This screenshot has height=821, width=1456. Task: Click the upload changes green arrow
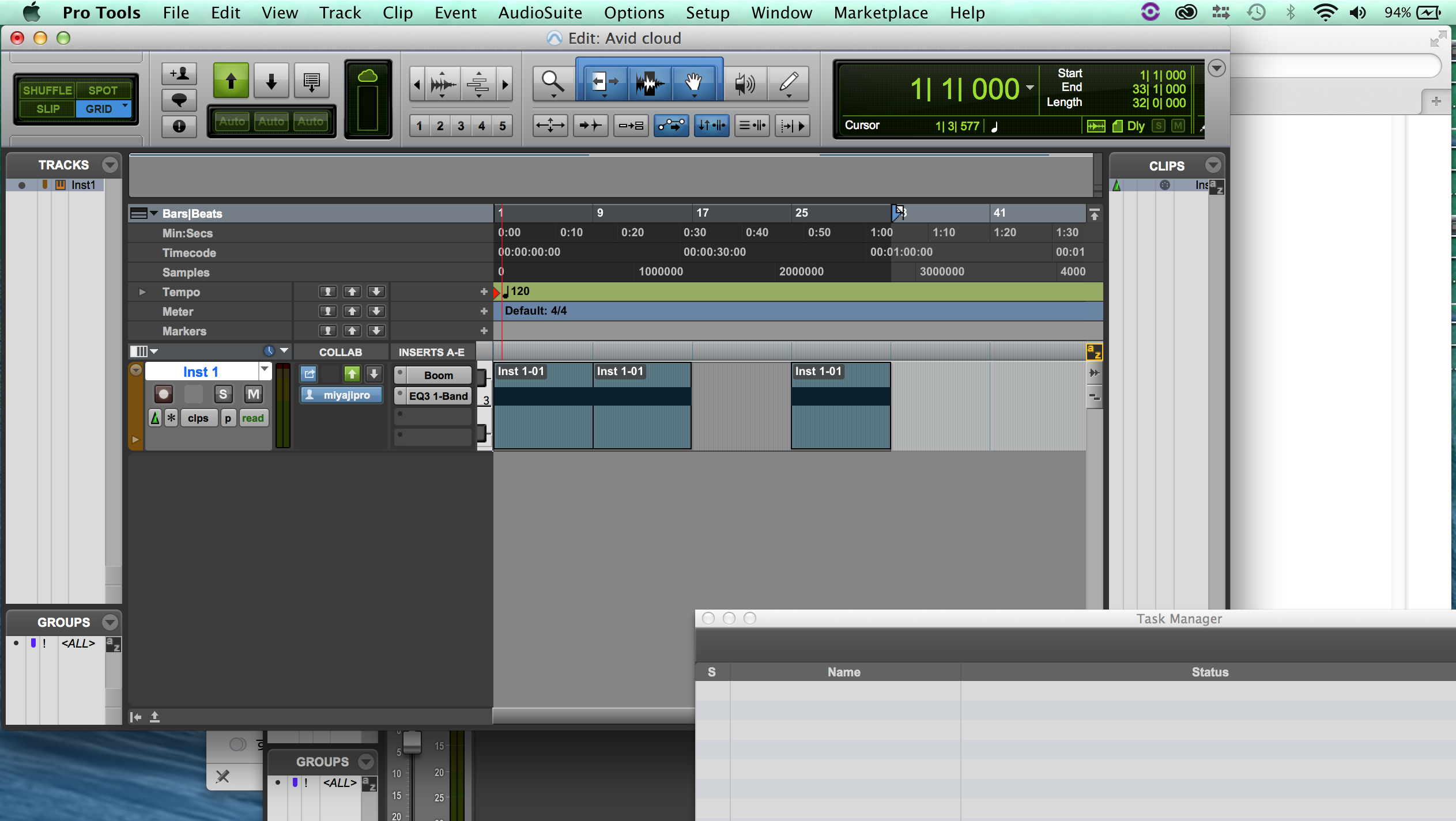click(231, 81)
